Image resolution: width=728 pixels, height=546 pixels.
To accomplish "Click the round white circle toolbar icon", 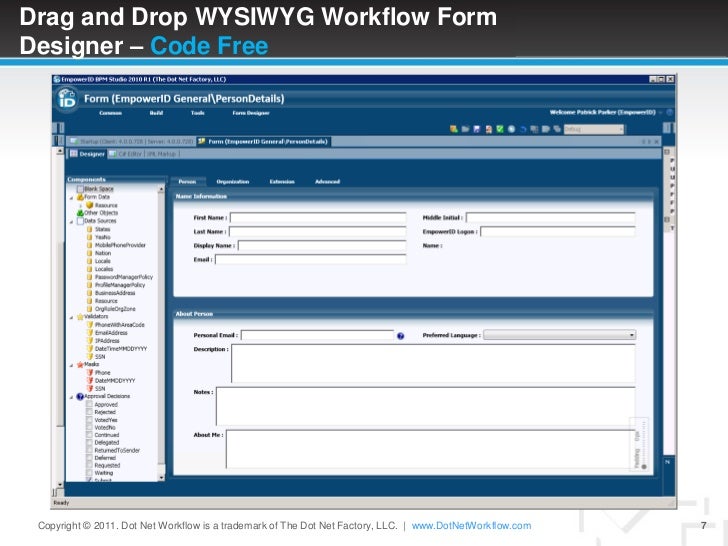I will (x=512, y=129).
